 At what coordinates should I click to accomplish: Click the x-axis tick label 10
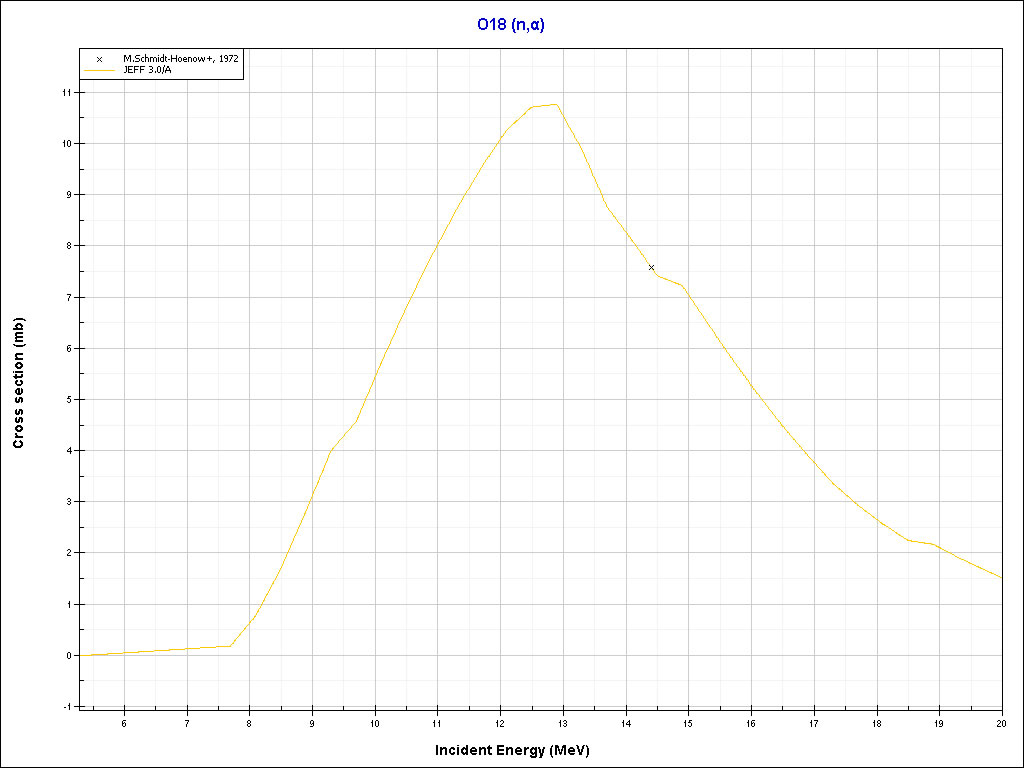coord(375,724)
